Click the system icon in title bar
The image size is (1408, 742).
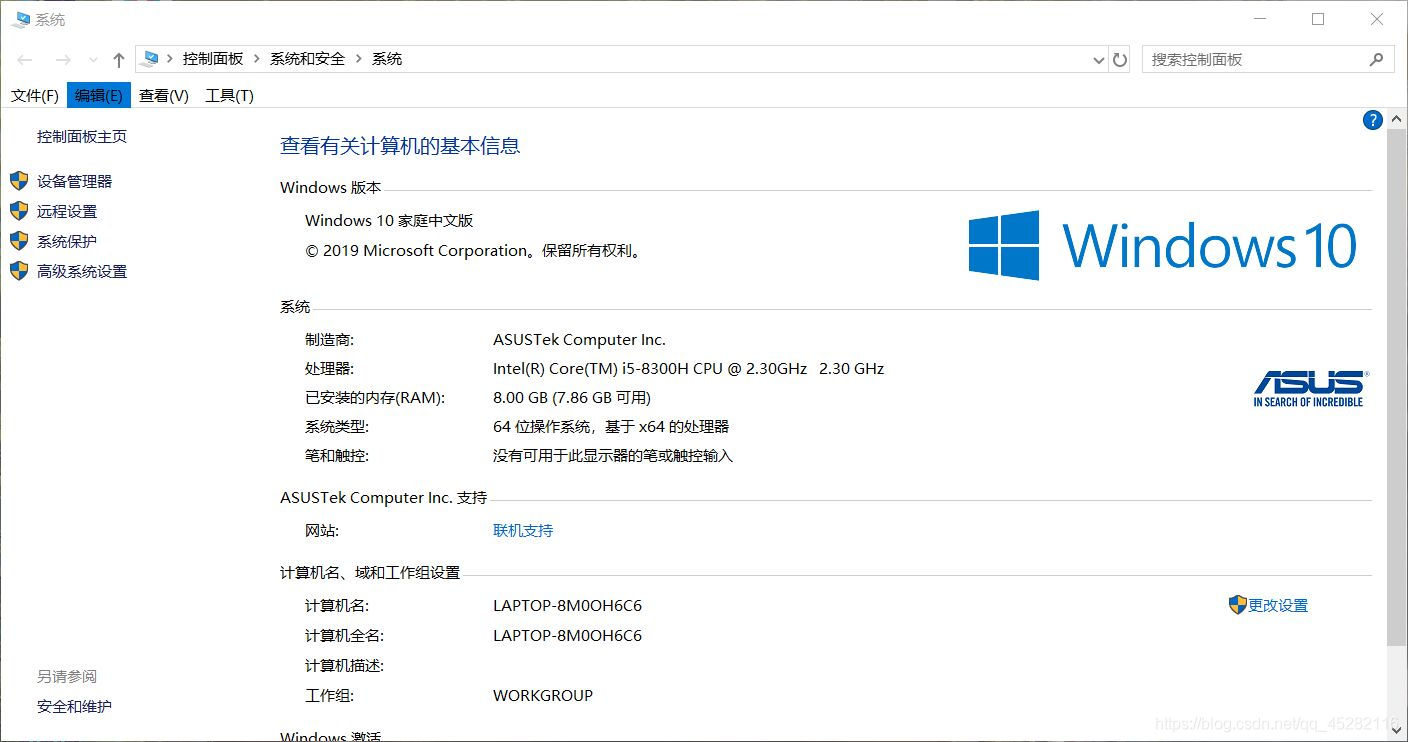coord(20,19)
